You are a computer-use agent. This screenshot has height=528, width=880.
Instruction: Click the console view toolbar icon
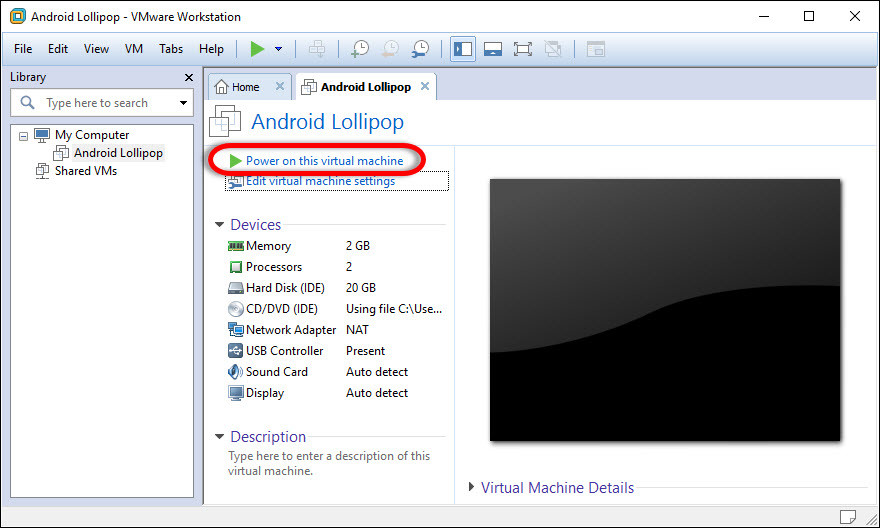click(x=595, y=49)
